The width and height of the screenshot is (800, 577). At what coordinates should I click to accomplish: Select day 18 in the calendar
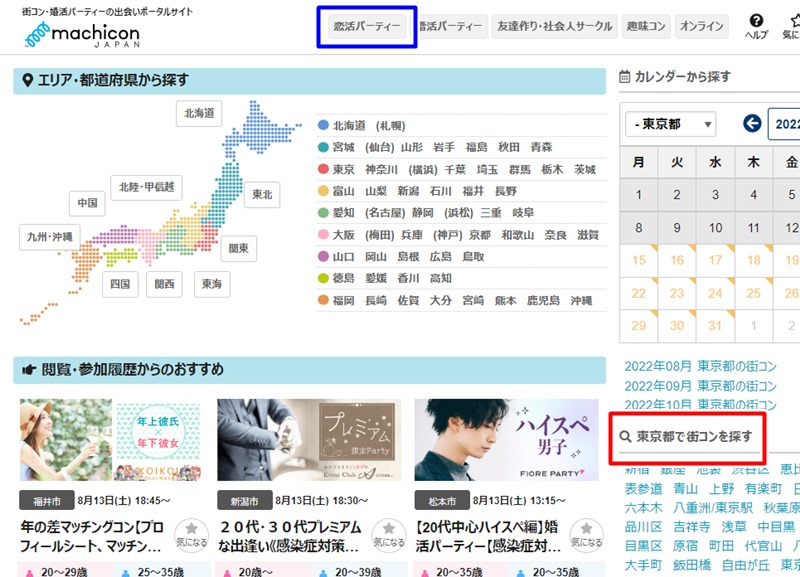point(754,260)
